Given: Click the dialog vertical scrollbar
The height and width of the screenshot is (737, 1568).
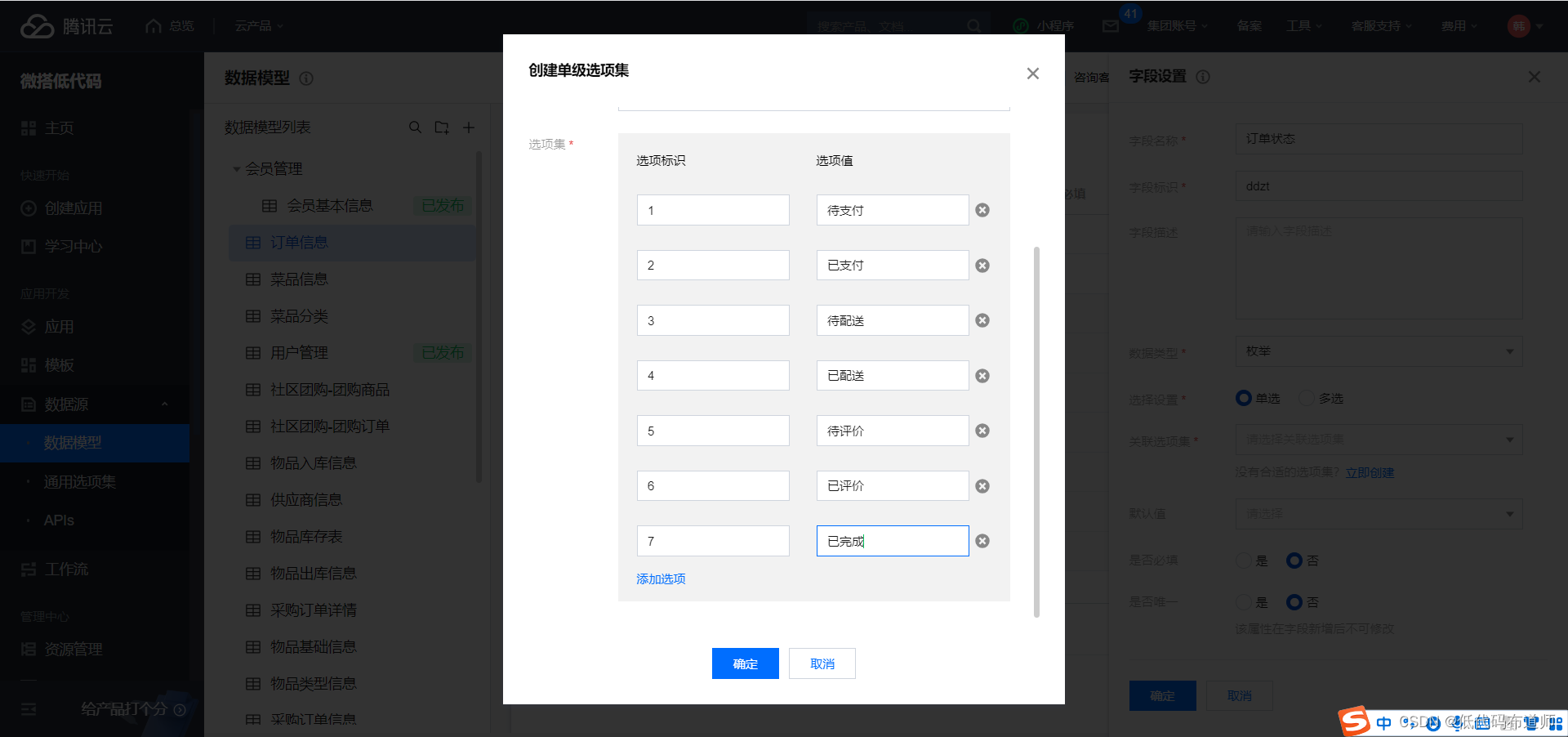Looking at the screenshot, I should [x=1036, y=431].
